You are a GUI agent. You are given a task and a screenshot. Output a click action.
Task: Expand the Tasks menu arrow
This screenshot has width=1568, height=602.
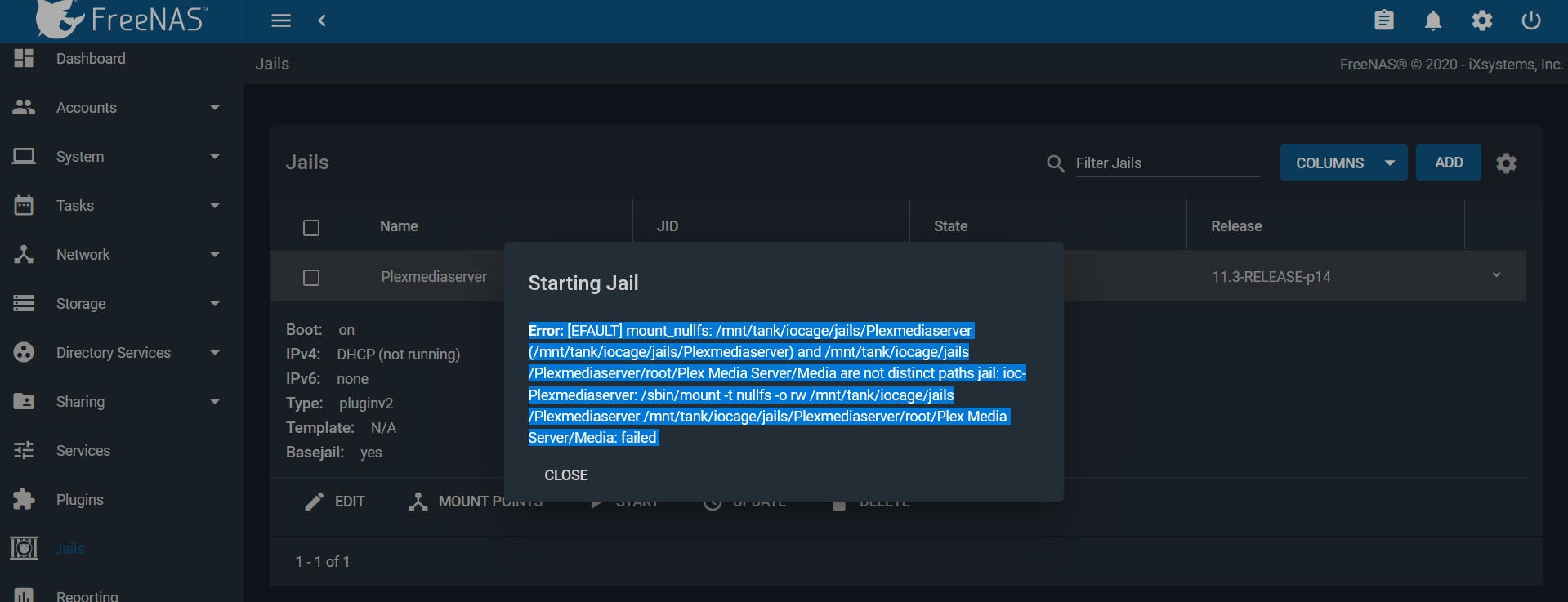click(215, 205)
